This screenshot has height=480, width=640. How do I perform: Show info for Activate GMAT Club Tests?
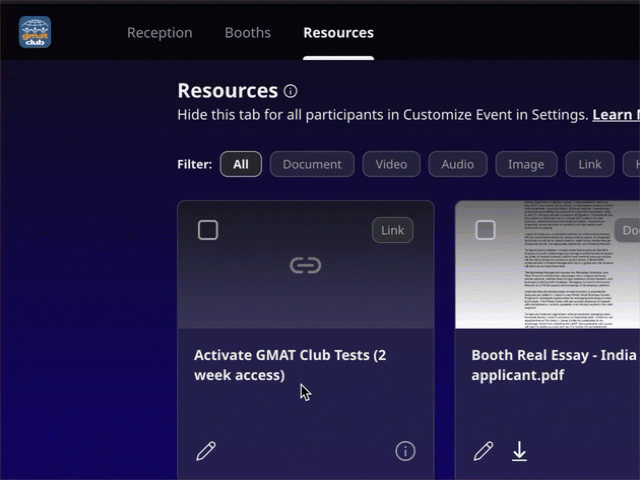tap(405, 451)
